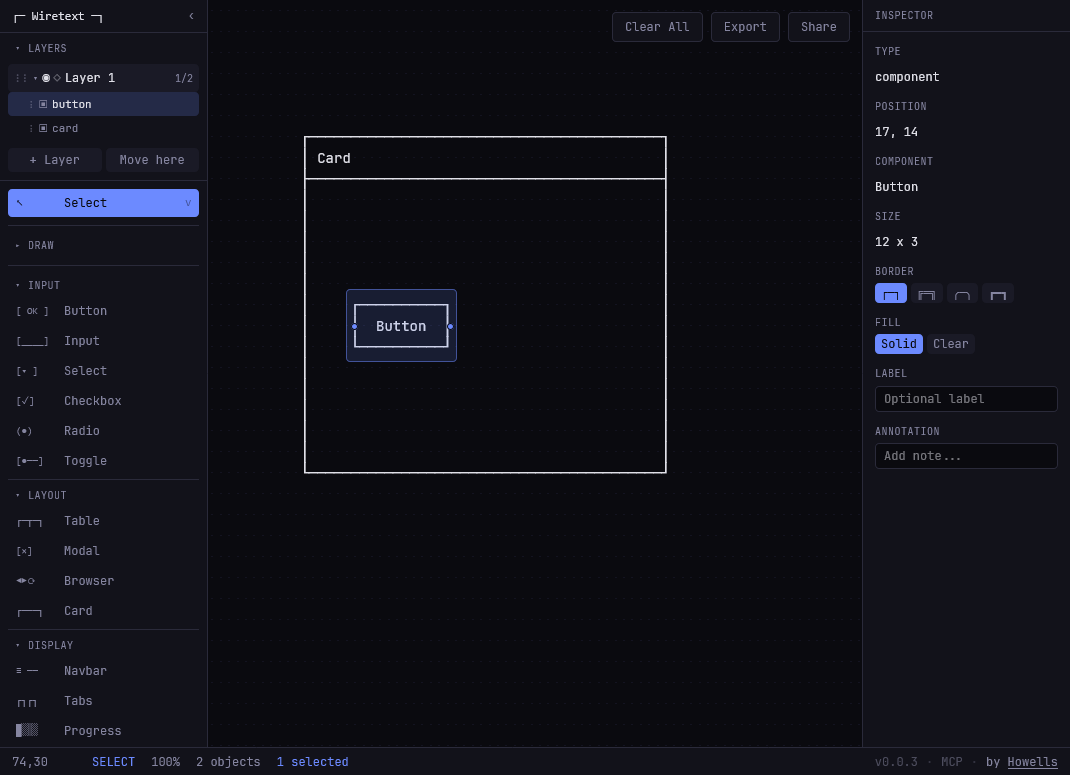
Task: Pick the Progress display tool
Action: [x=92, y=731]
